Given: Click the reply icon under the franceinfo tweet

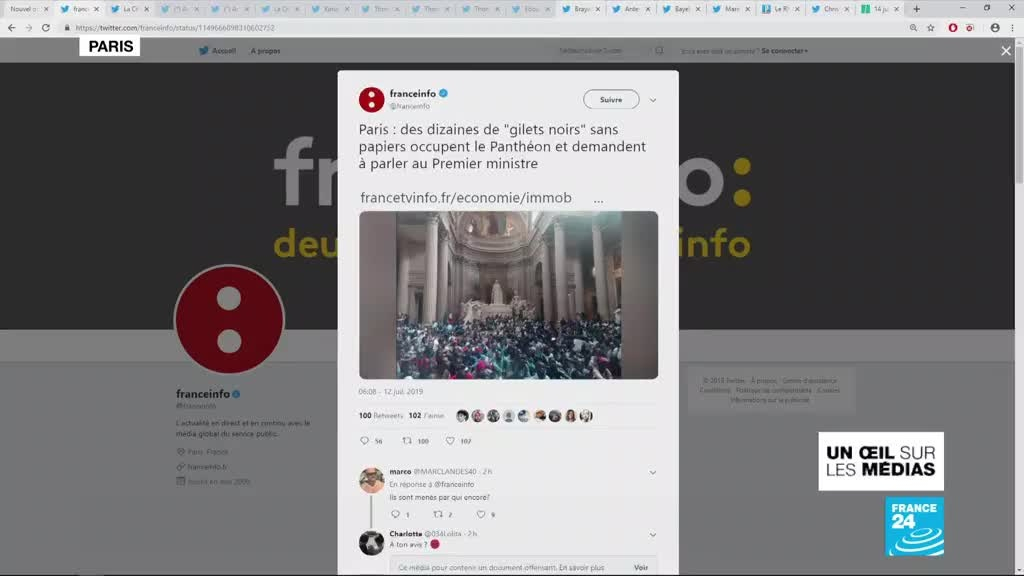Looking at the screenshot, I should 365,440.
